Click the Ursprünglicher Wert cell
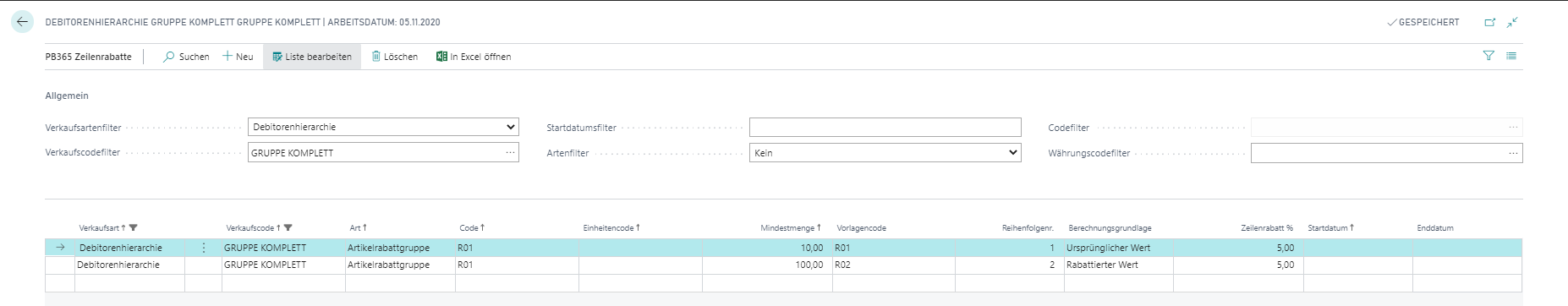The image size is (1568, 306). click(x=1118, y=248)
